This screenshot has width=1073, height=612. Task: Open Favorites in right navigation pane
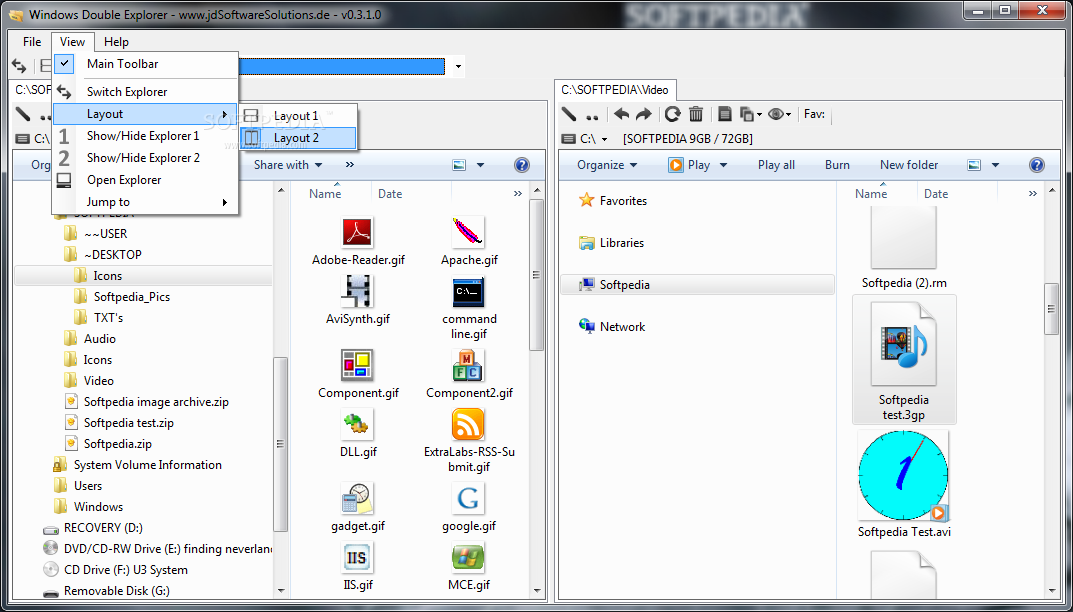click(612, 201)
